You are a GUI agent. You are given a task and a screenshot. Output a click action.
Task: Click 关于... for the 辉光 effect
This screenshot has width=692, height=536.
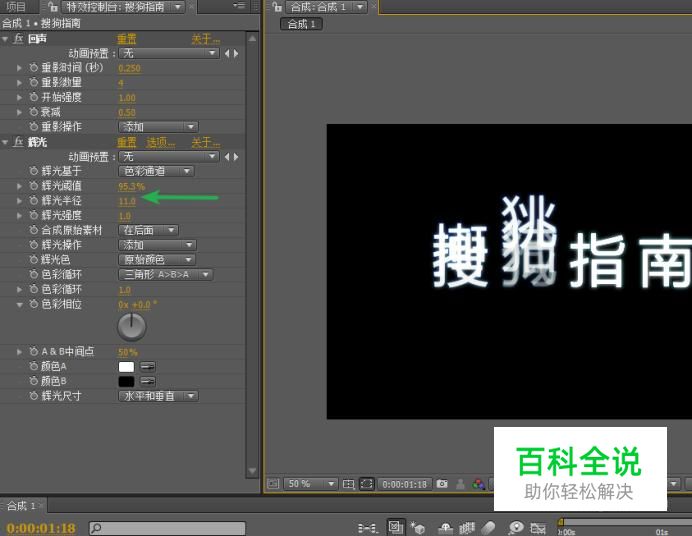[x=205, y=142]
